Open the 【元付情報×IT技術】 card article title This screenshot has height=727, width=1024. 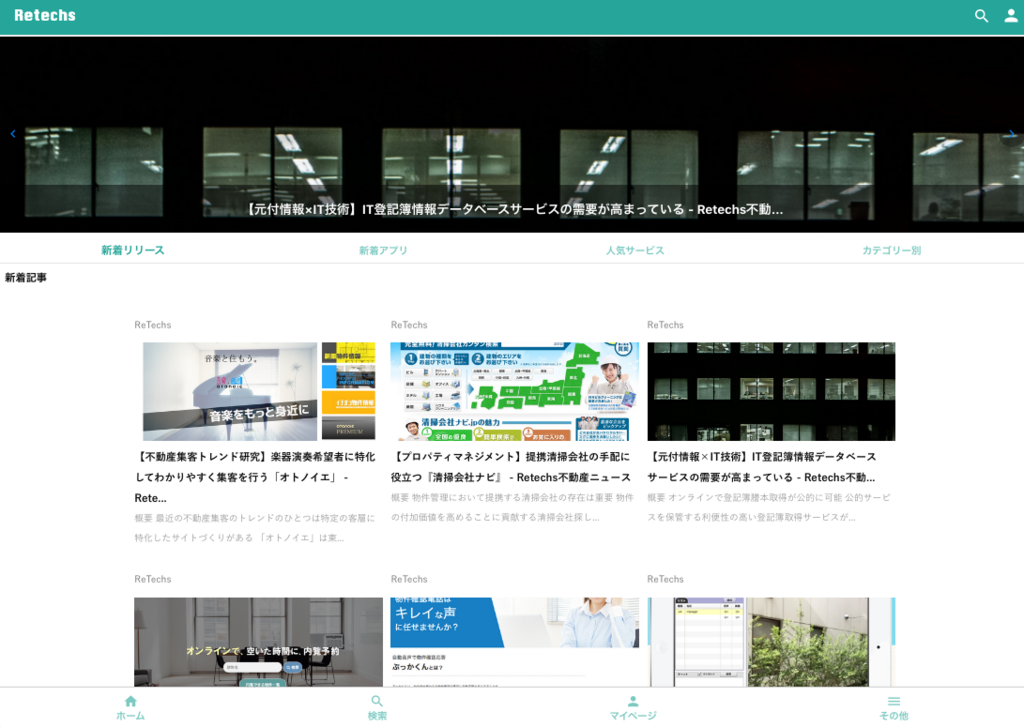[x=761, y=467]
